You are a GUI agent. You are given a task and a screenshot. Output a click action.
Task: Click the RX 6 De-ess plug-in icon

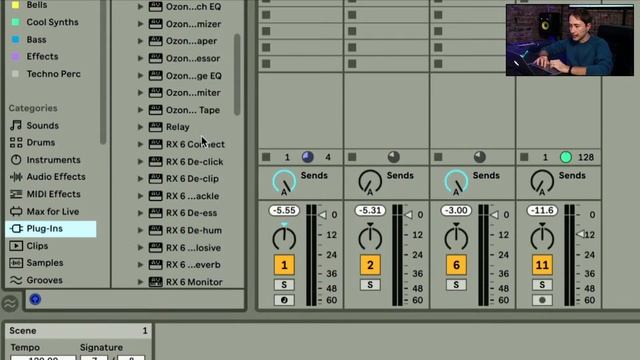point(155,213)
